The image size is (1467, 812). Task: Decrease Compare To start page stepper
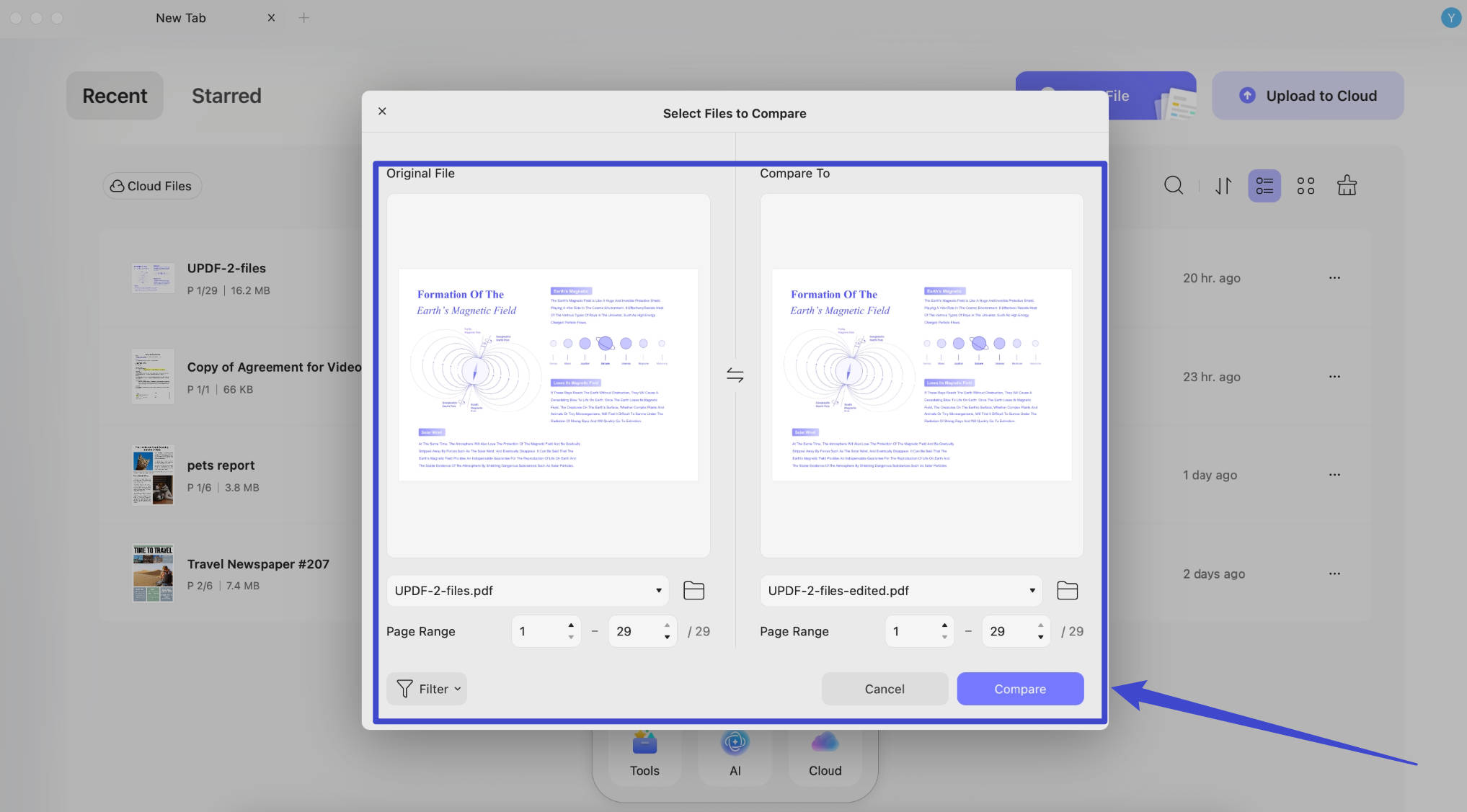[944, 637]
